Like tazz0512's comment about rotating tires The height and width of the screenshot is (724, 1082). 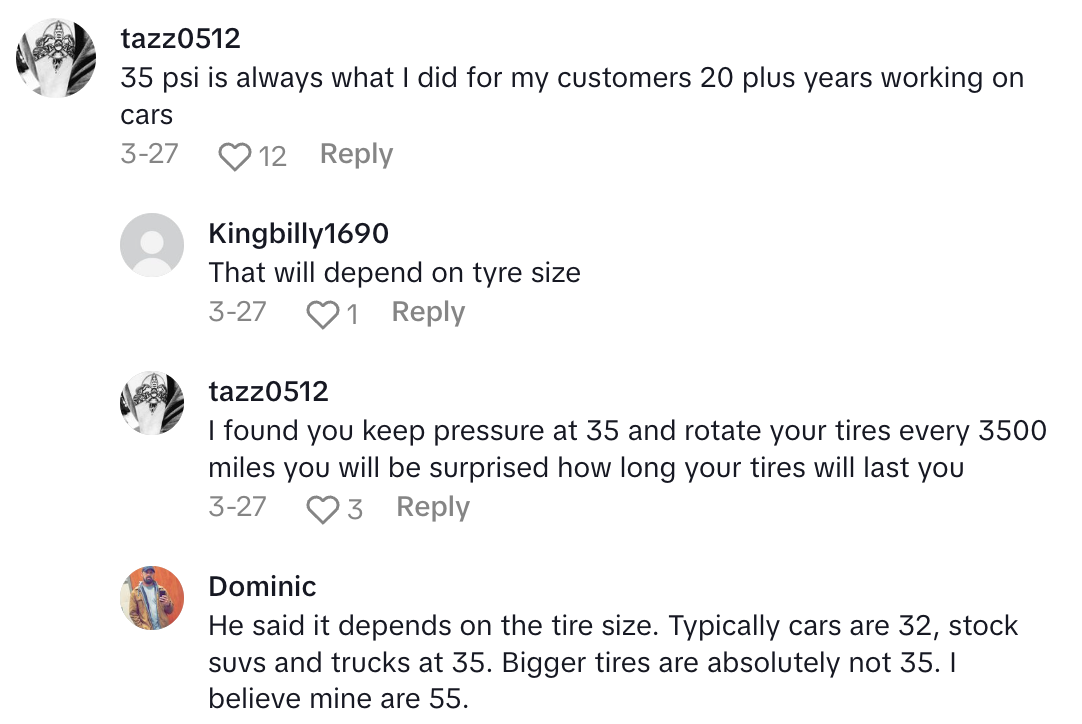[324, 507]
